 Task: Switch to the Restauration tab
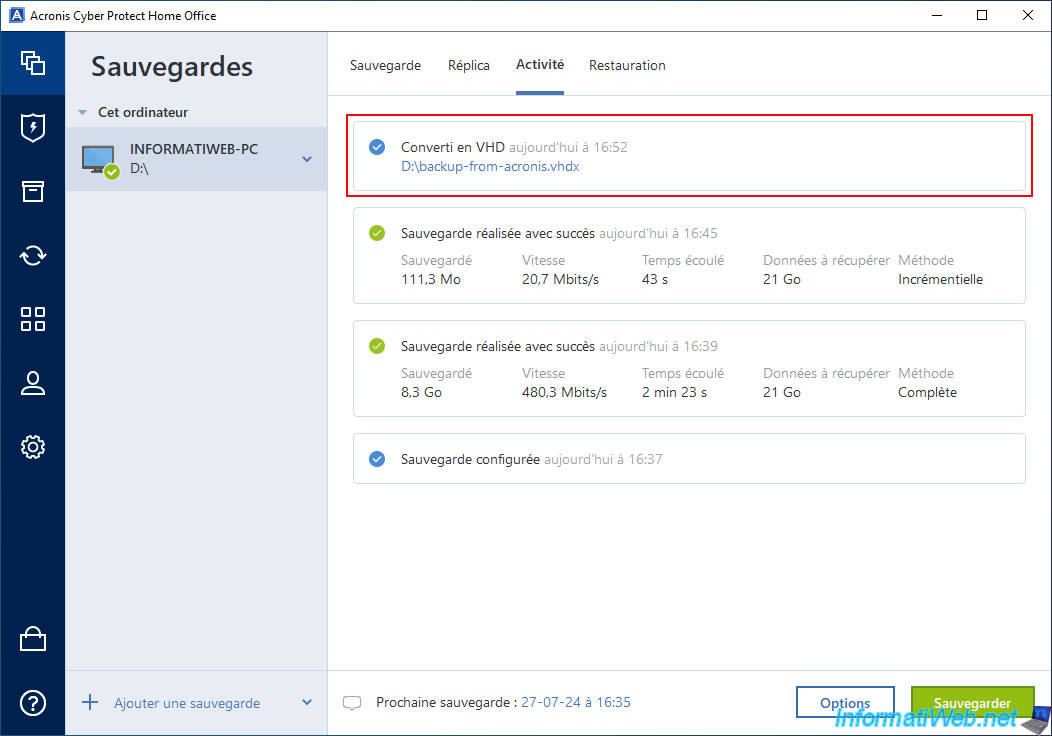point(627,65)
